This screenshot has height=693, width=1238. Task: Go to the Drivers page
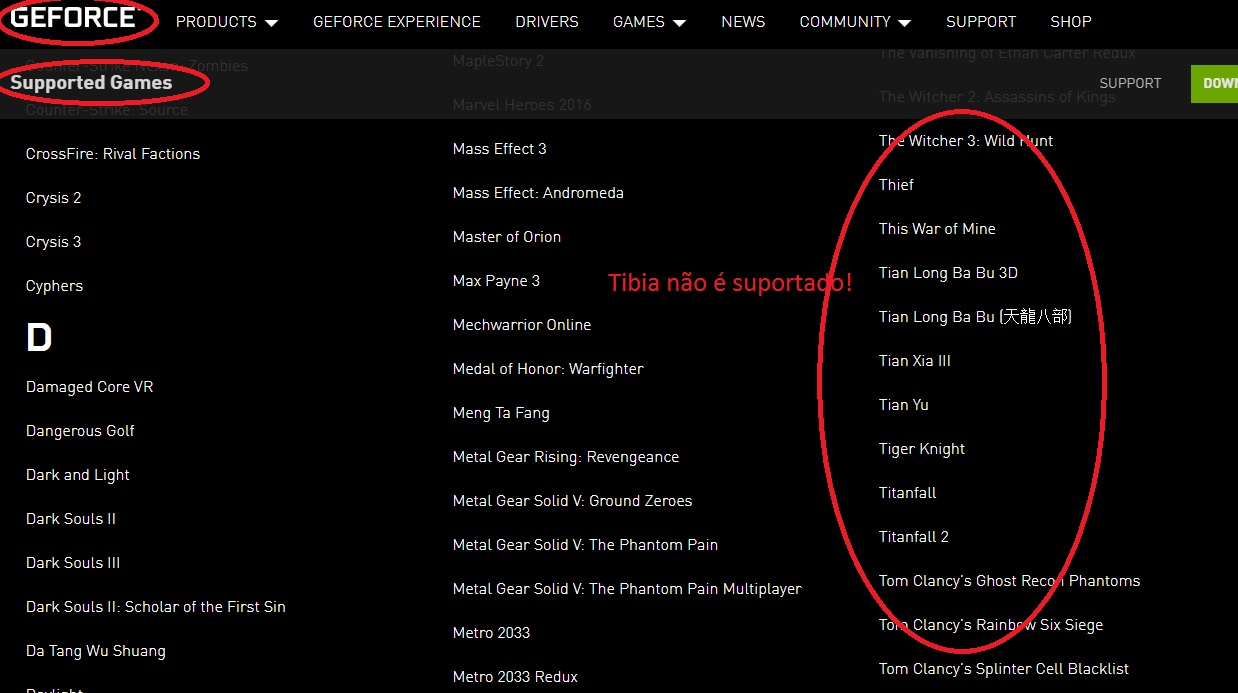click(547, 22)
